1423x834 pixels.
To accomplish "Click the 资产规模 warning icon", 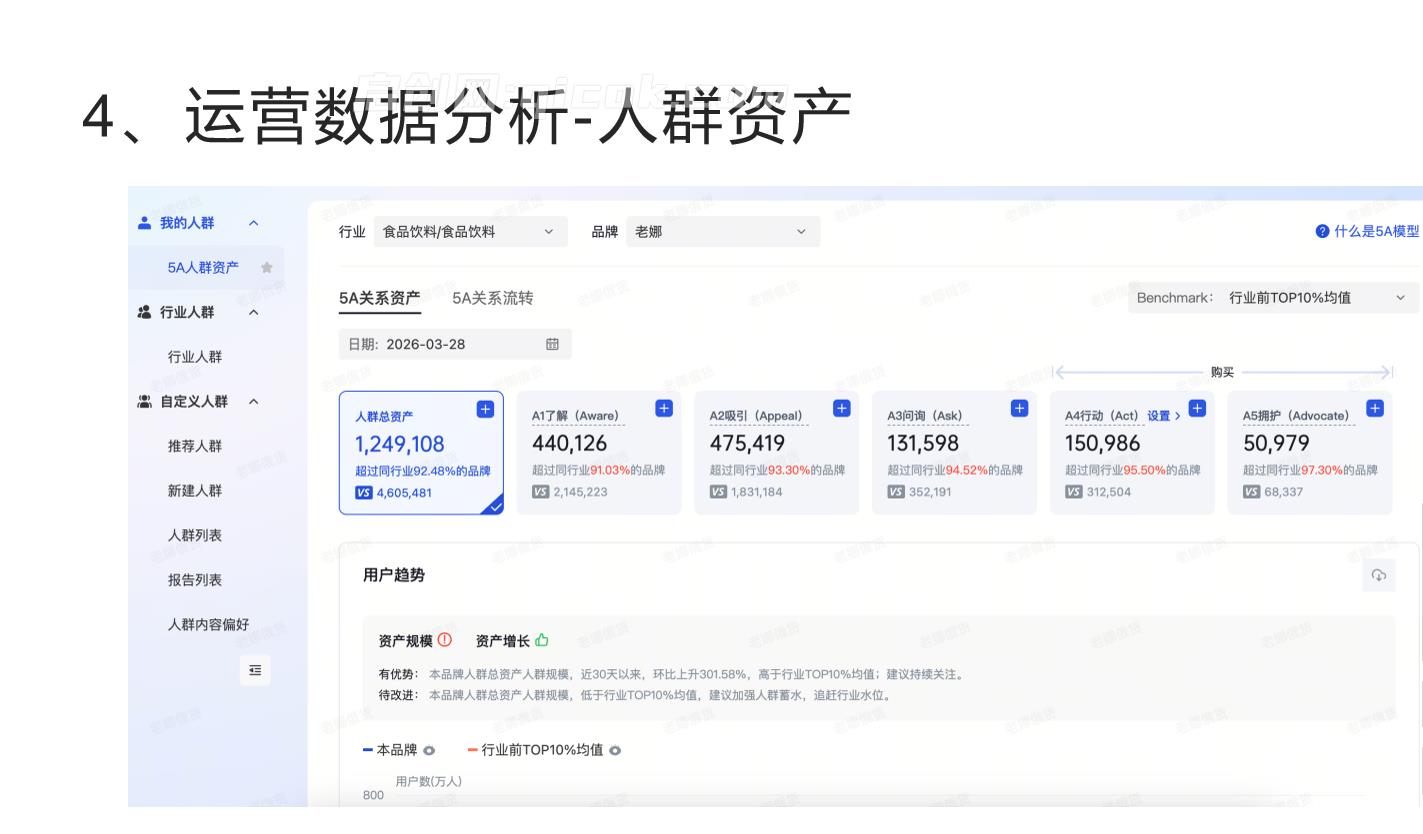I will pyautogui.click(x=445, y=640).
